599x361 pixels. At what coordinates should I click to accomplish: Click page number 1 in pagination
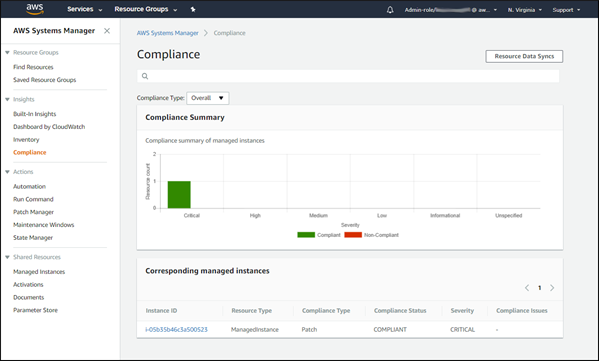point(539,288)
